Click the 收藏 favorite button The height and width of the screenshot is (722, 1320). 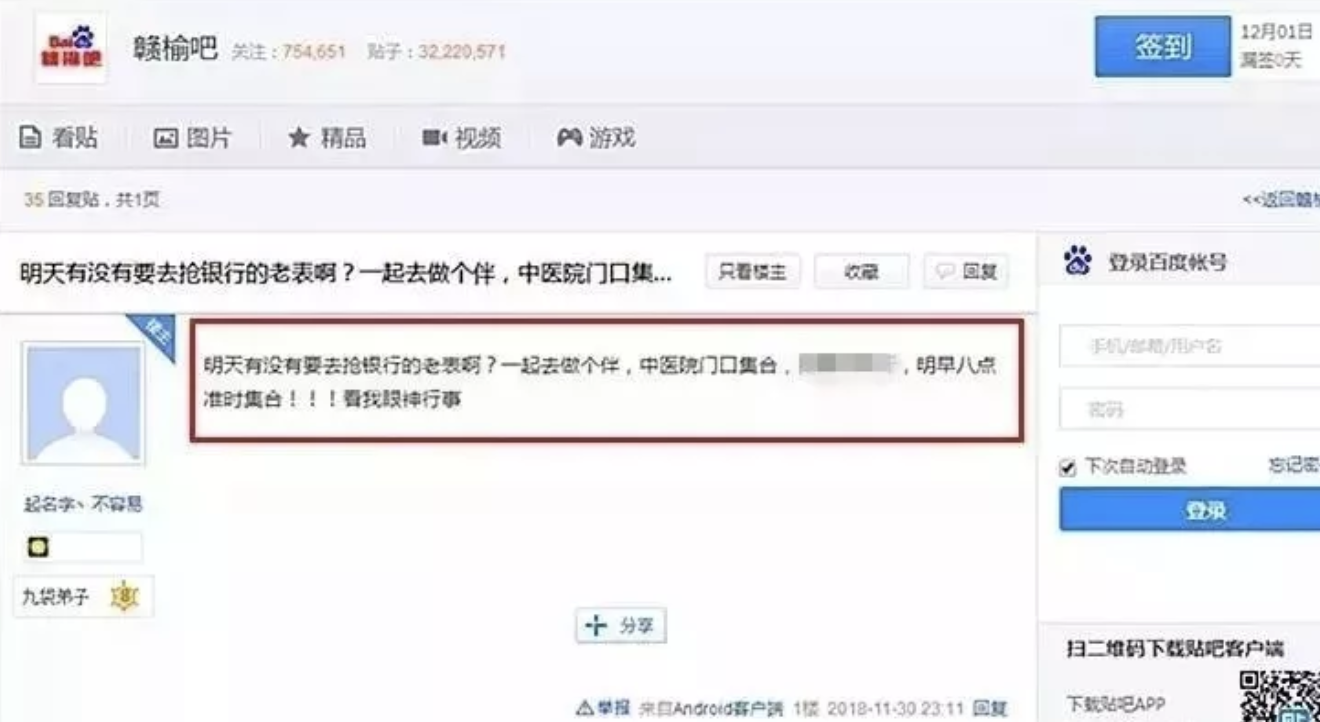tap(861, 272)
